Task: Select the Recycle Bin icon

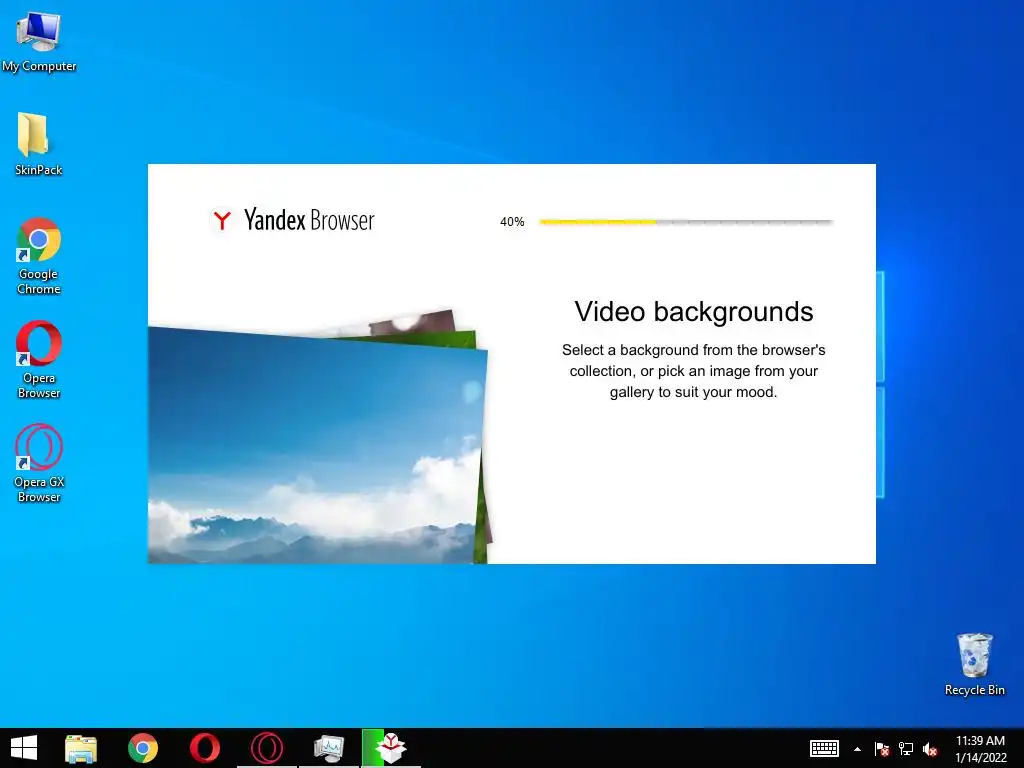Action: point(974,664)
